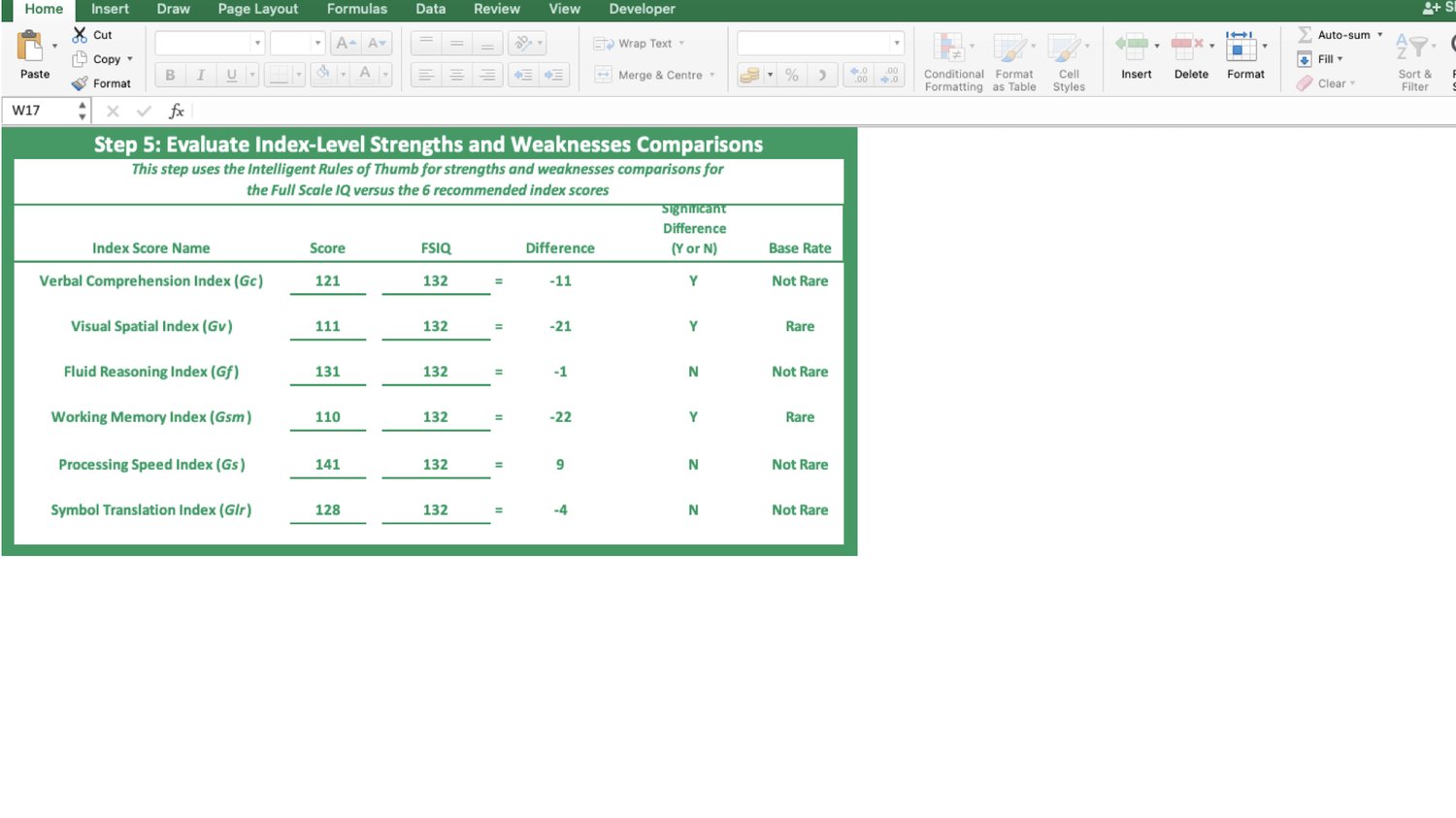Click the Wrap Text button
The height and width of the screenshot is (818, 1456).
[637, 44]
